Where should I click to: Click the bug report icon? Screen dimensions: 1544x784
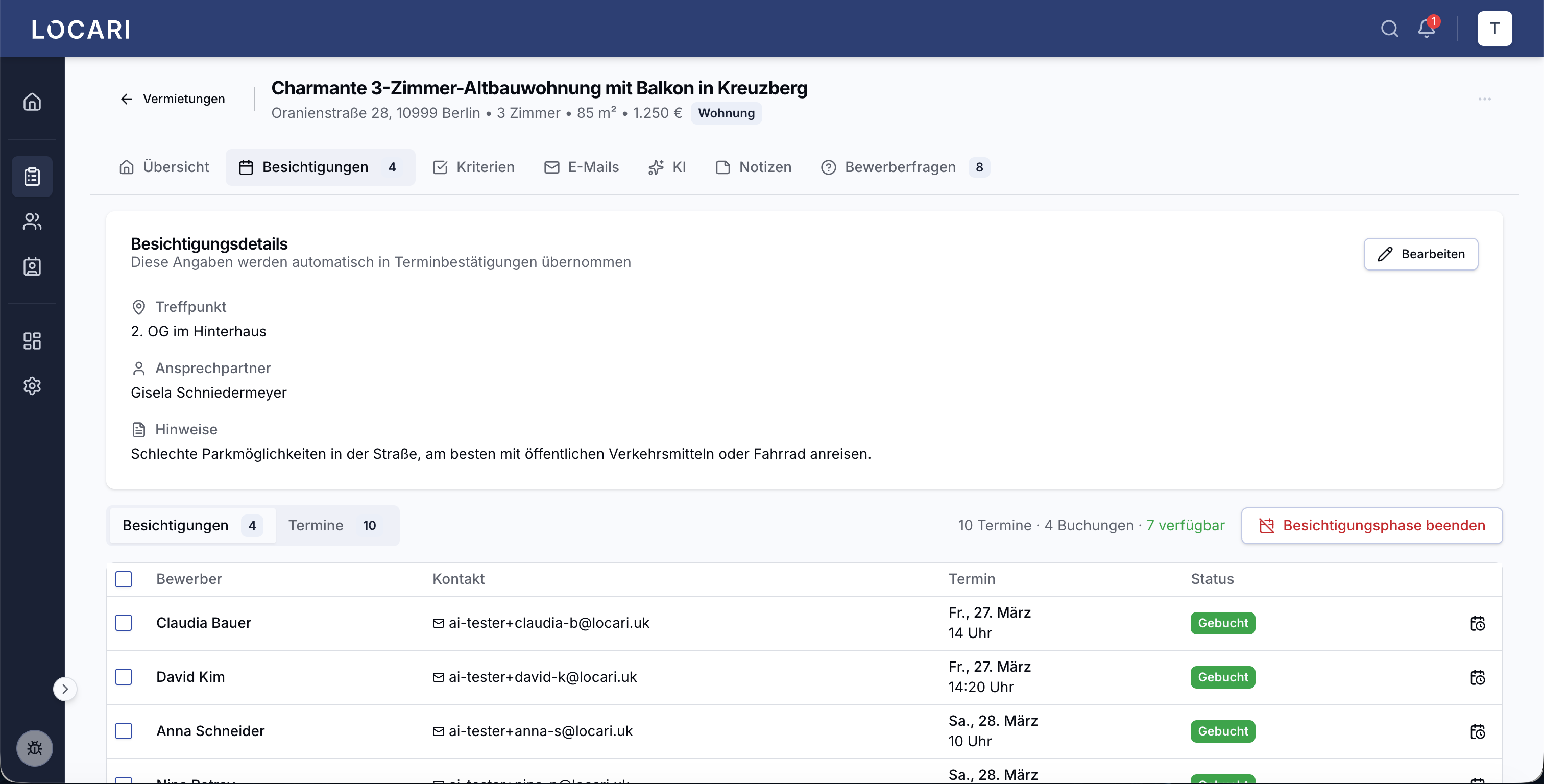[x=35, y=748]
